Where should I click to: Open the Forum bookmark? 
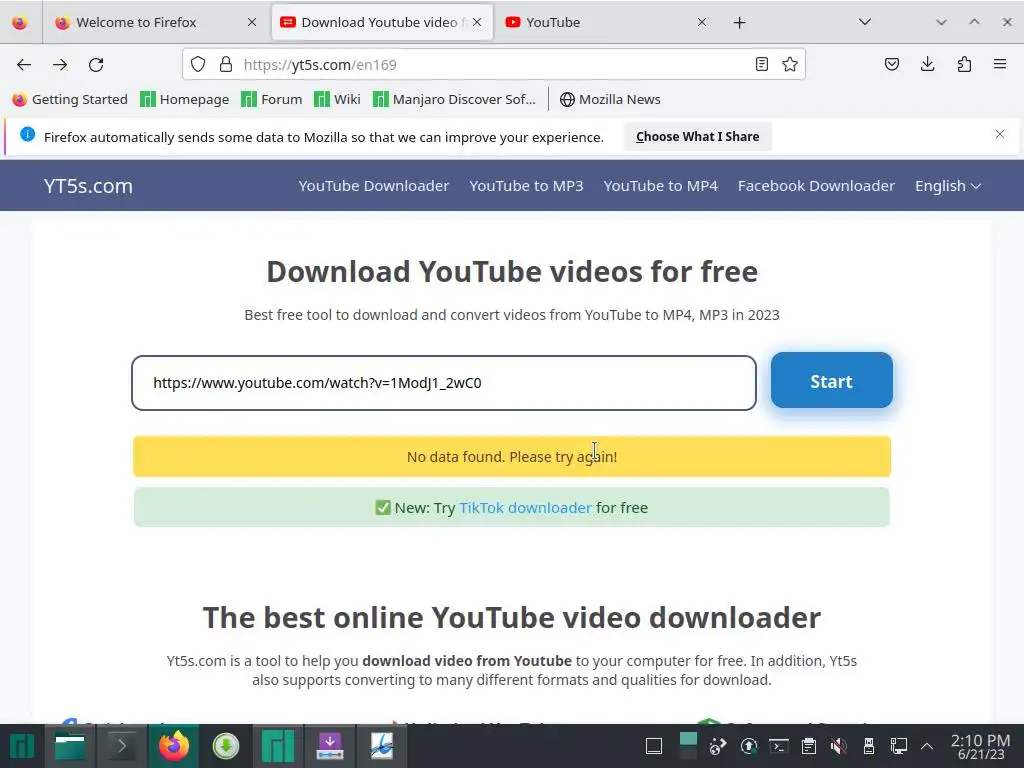click(x=272, y=99)
